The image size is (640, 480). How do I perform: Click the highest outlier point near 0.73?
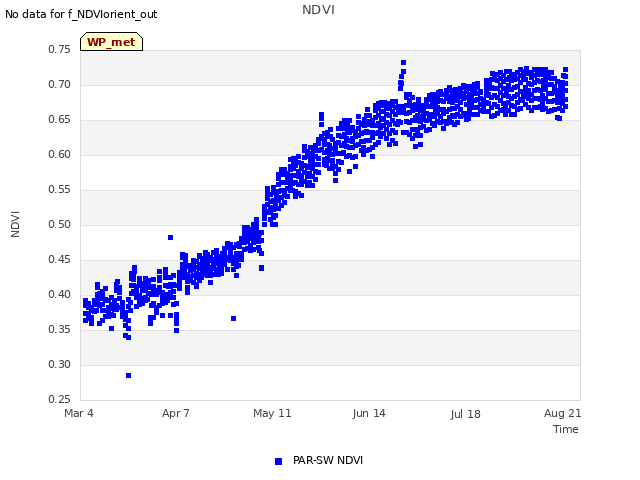tap(403, 62)
